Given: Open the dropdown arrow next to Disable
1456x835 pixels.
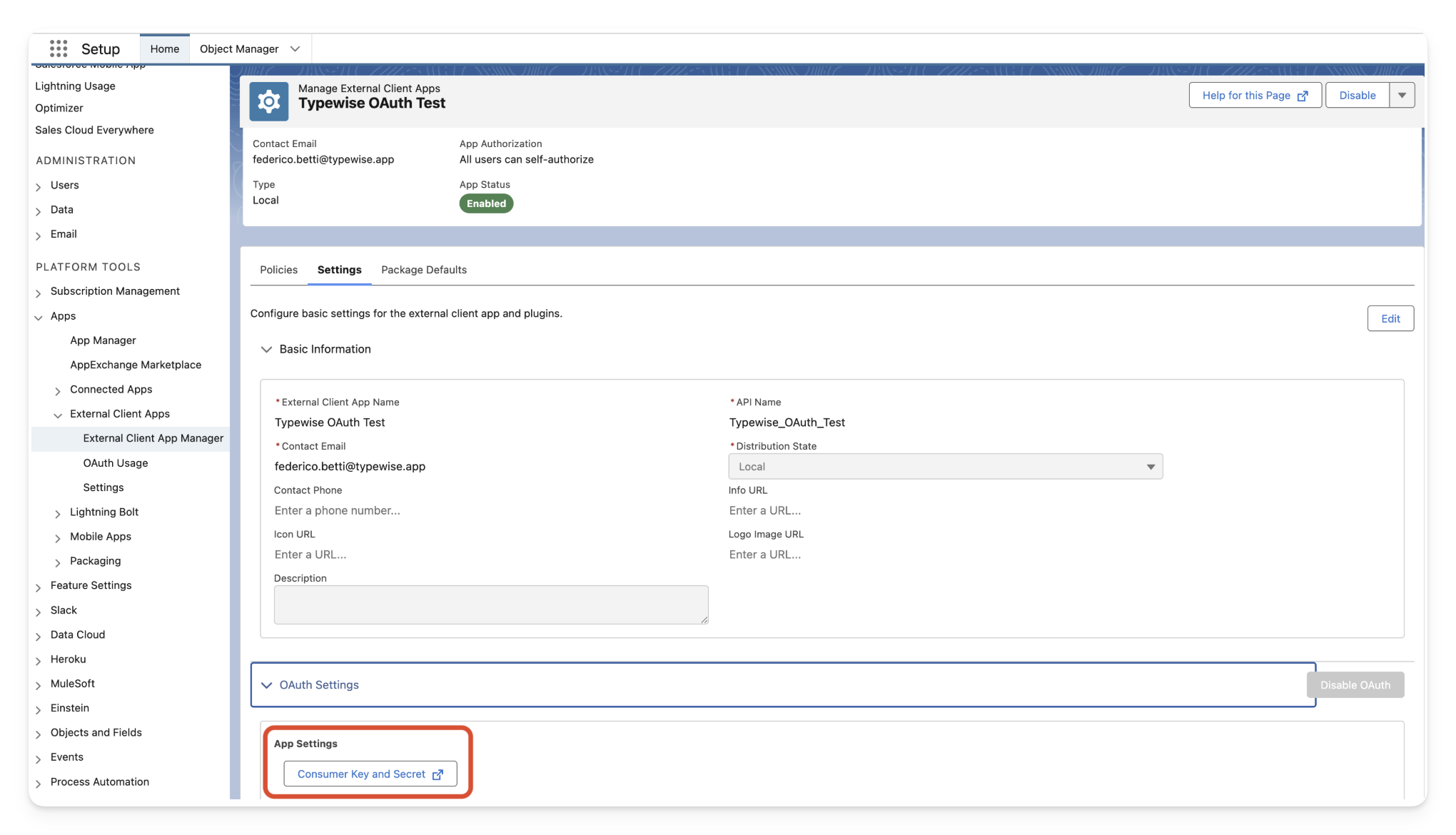Looking at the screenshot, I should point(1402,95).
